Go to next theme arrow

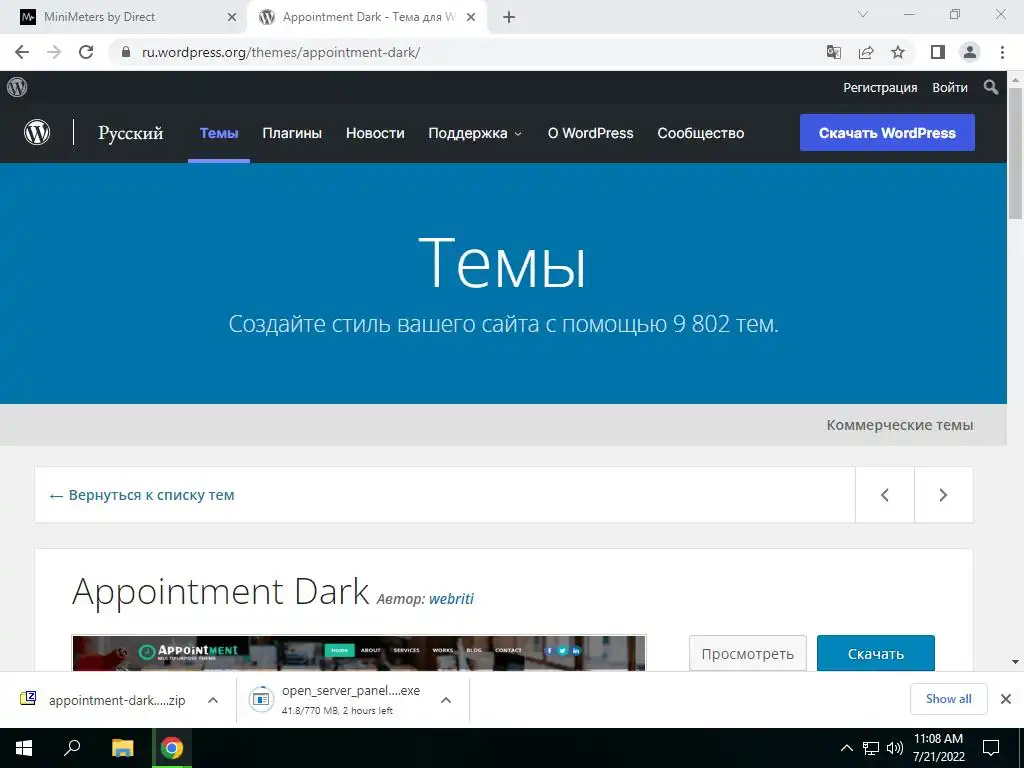click(944, 495)
